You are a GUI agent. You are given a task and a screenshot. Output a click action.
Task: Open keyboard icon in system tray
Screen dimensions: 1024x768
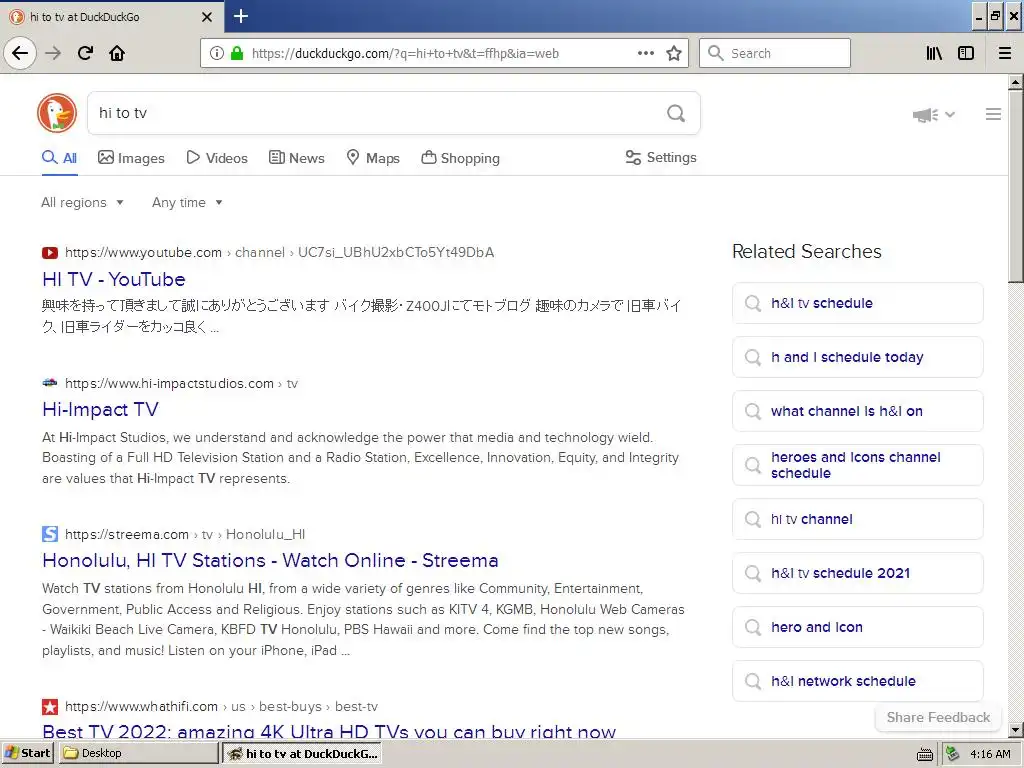coord(925,754)
